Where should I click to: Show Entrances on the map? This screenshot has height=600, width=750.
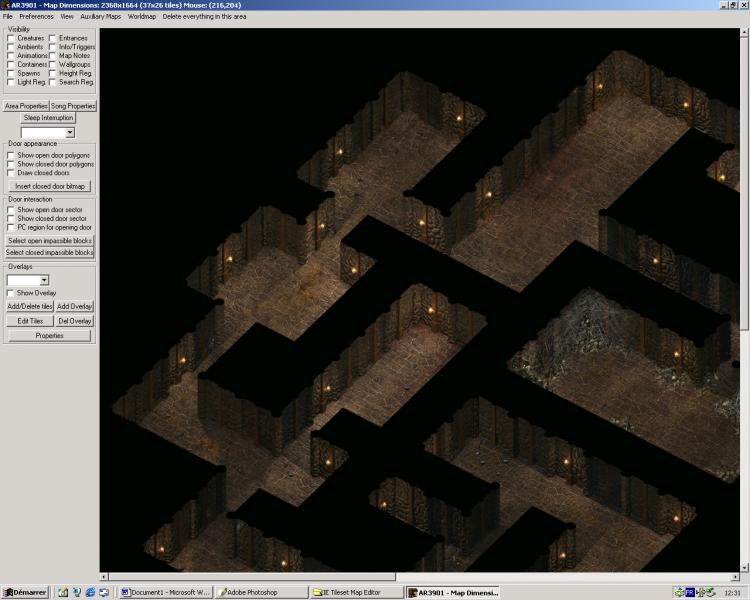pyautogui.click(x=52, y=38)
